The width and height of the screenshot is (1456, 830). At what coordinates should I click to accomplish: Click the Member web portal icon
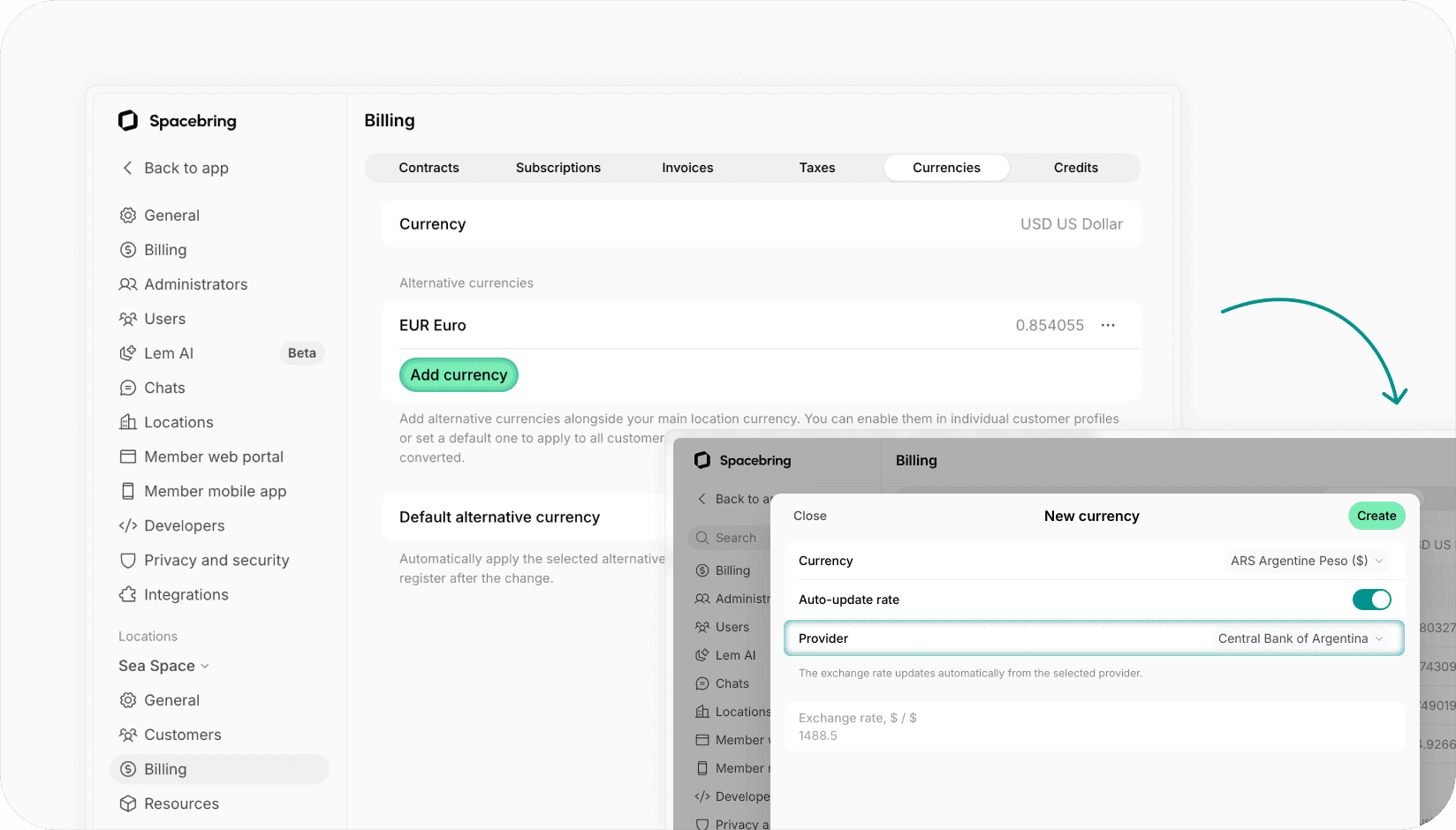128,456
